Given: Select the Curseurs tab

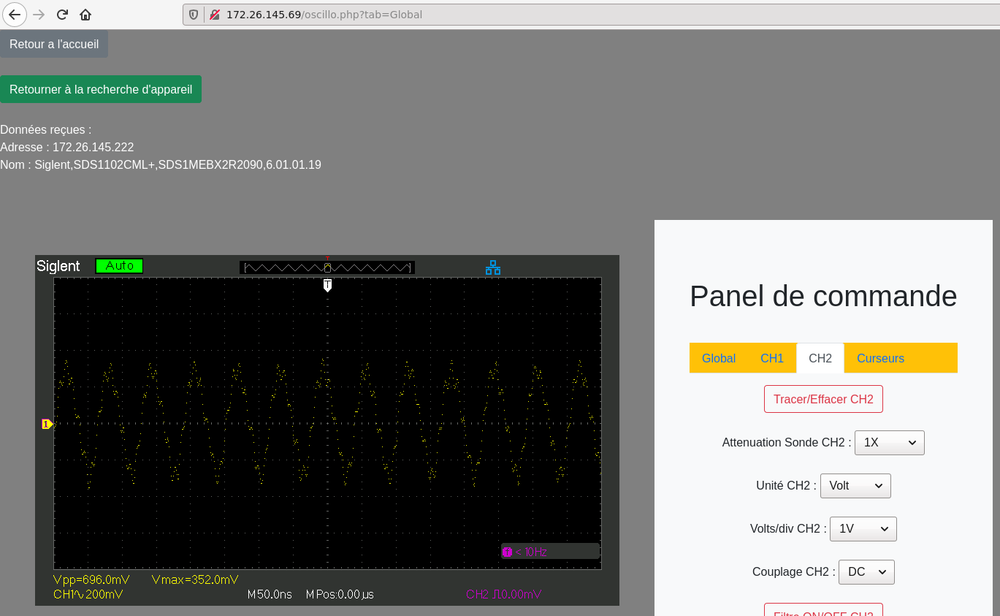Looking at the screenshot, I should (880, 358).
